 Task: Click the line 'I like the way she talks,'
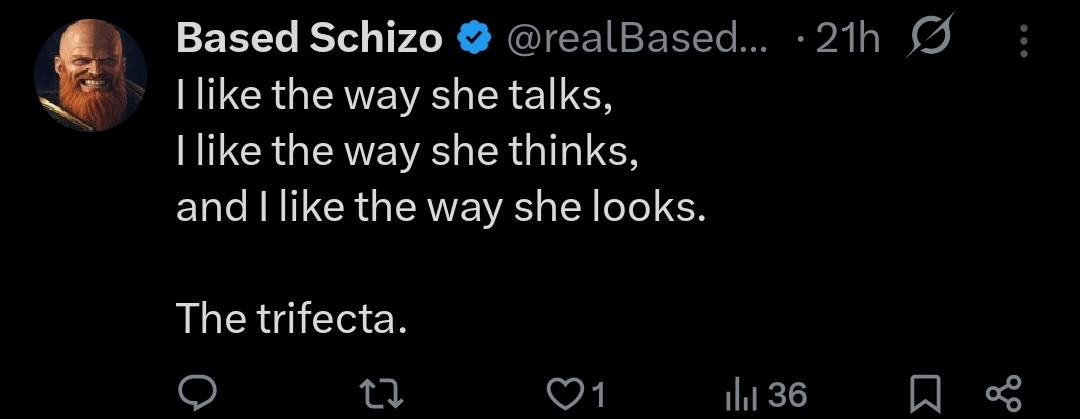[x=392, y=96]
